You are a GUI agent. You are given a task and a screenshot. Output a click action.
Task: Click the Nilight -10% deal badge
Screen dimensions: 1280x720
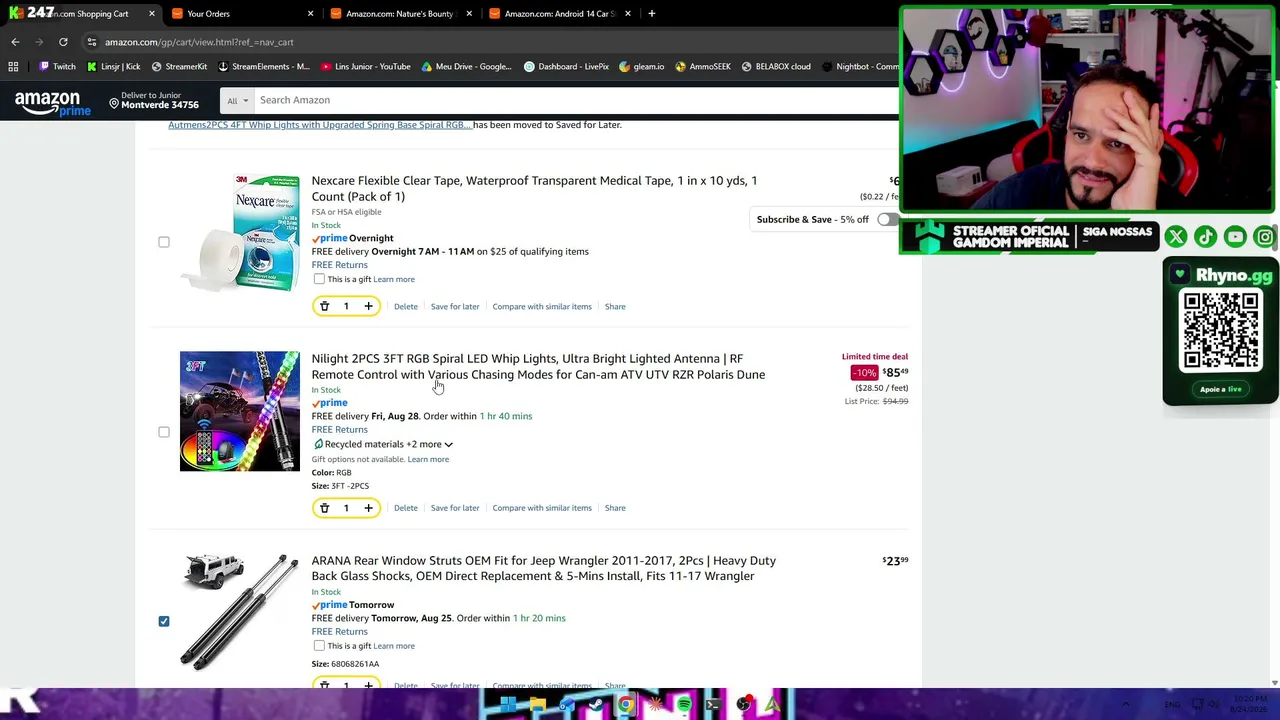(864, 373)
